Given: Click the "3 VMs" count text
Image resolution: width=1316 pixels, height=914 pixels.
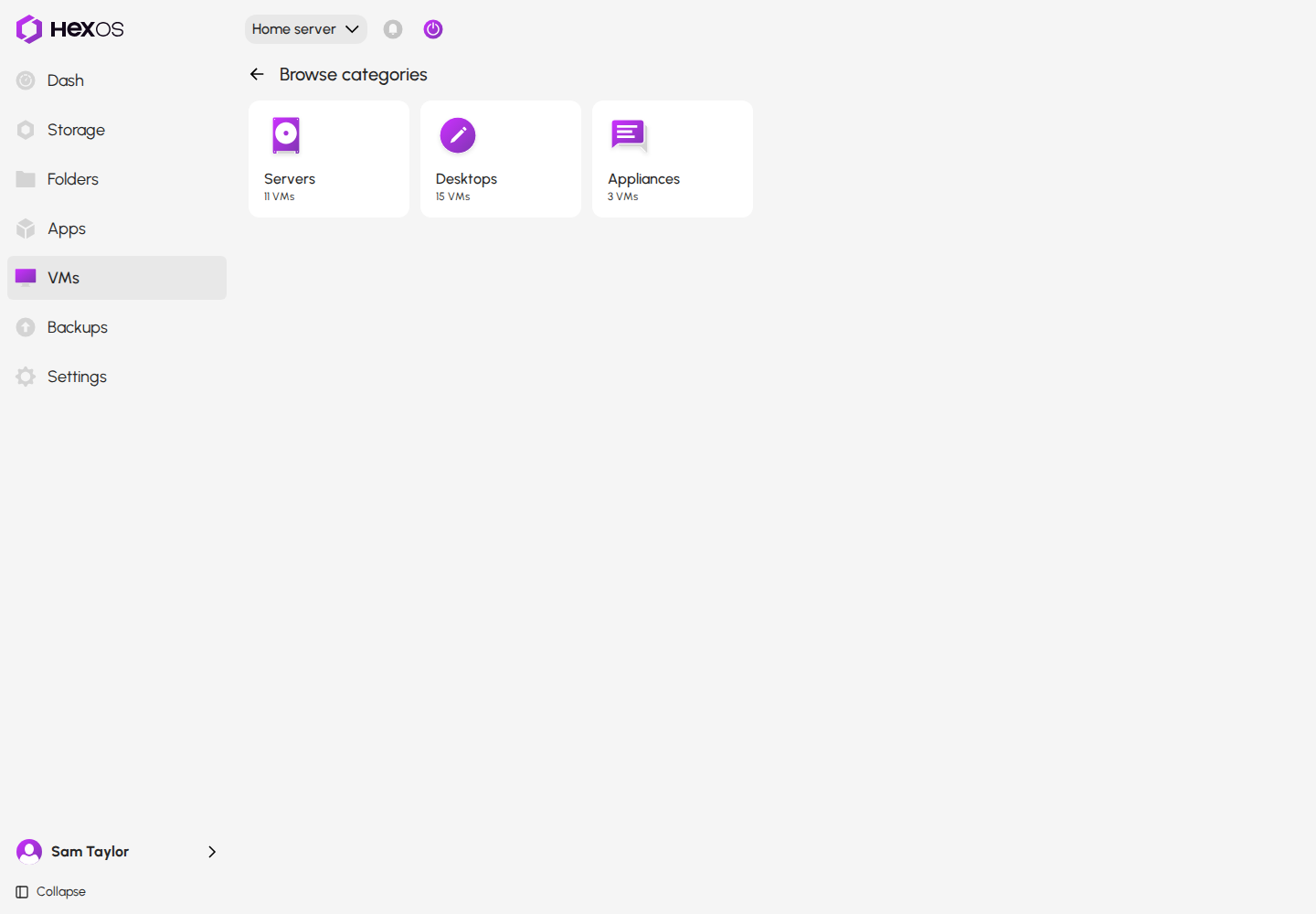Looking at the screenshot, I should pos(623,197).
